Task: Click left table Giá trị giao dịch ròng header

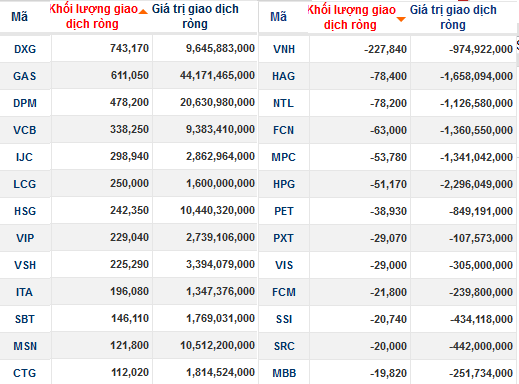Action: [195, 16]
